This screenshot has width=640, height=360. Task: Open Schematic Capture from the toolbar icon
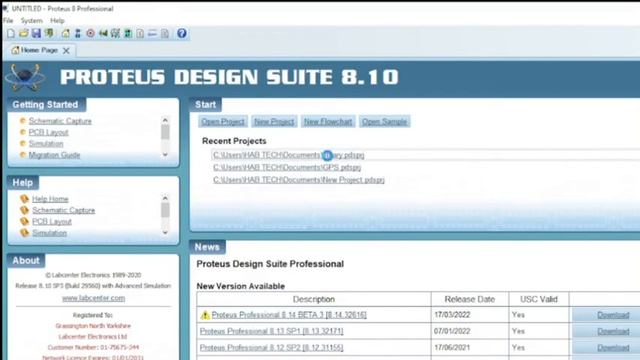pyautogui.click(x=78, y=33)
